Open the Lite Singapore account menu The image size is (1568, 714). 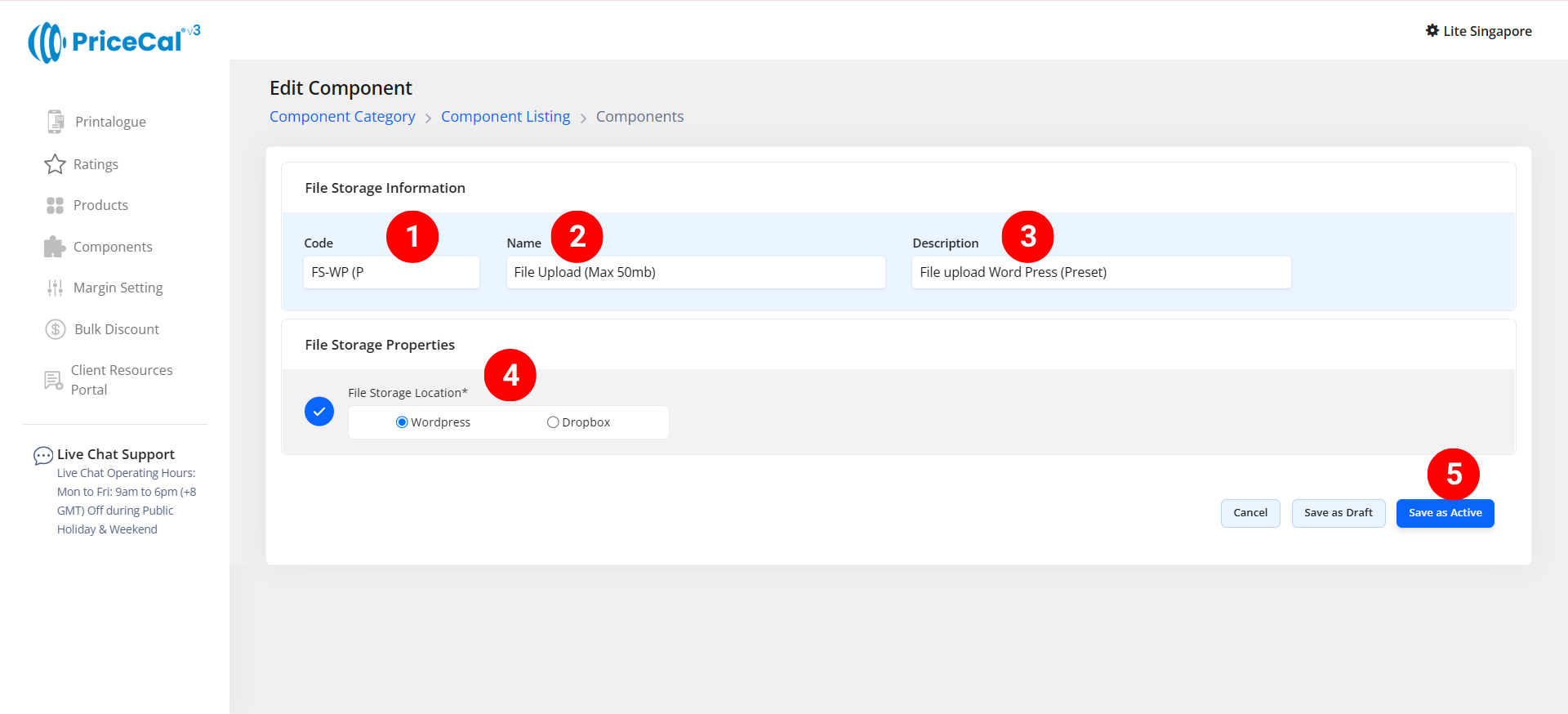tap(1486, 31)
